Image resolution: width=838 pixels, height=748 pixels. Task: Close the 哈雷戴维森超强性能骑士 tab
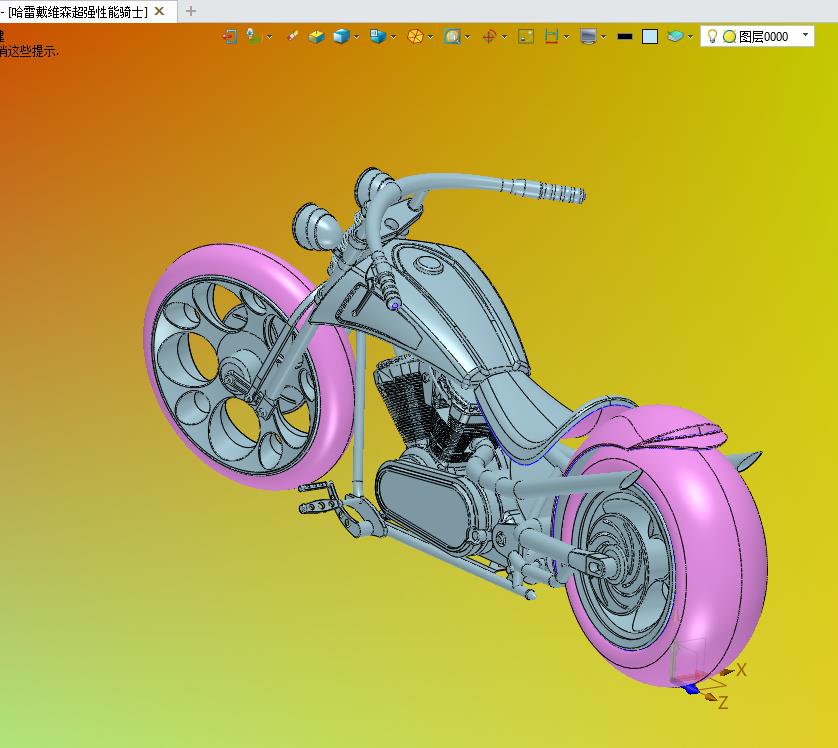click(159, 11)
